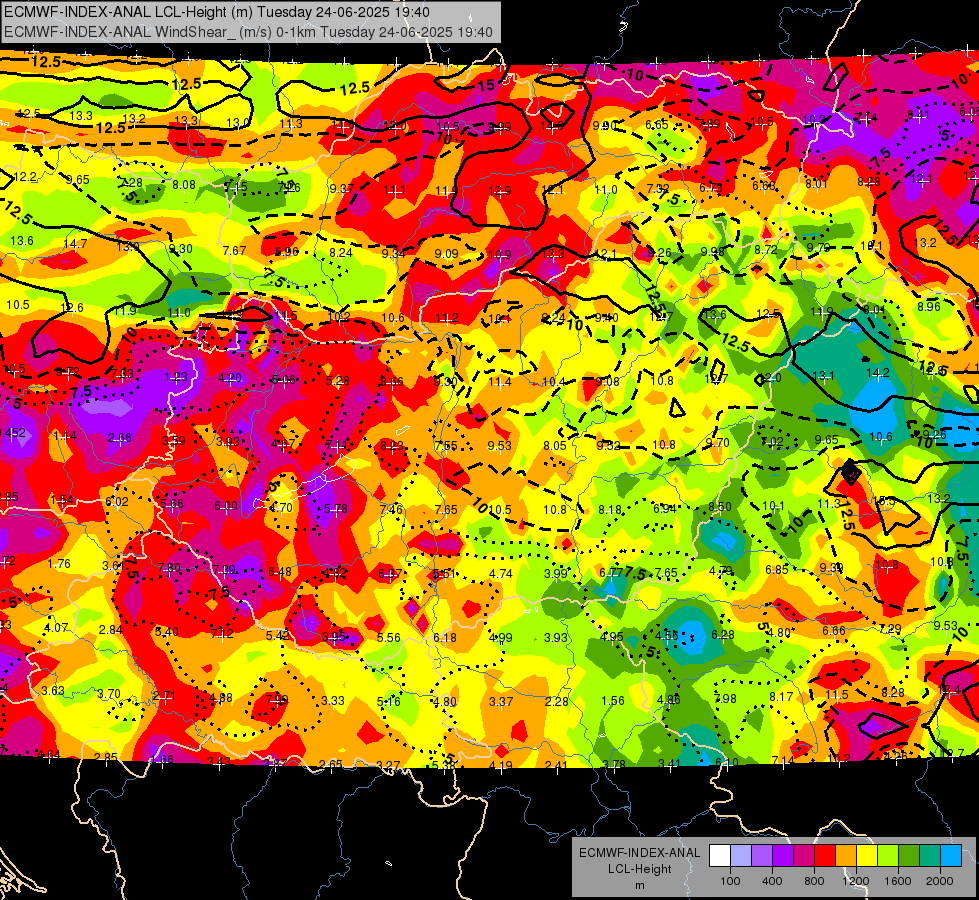Click the legend label 800
Image resolution: width=979 pixels, height=900 pixels.
[814, 881]
